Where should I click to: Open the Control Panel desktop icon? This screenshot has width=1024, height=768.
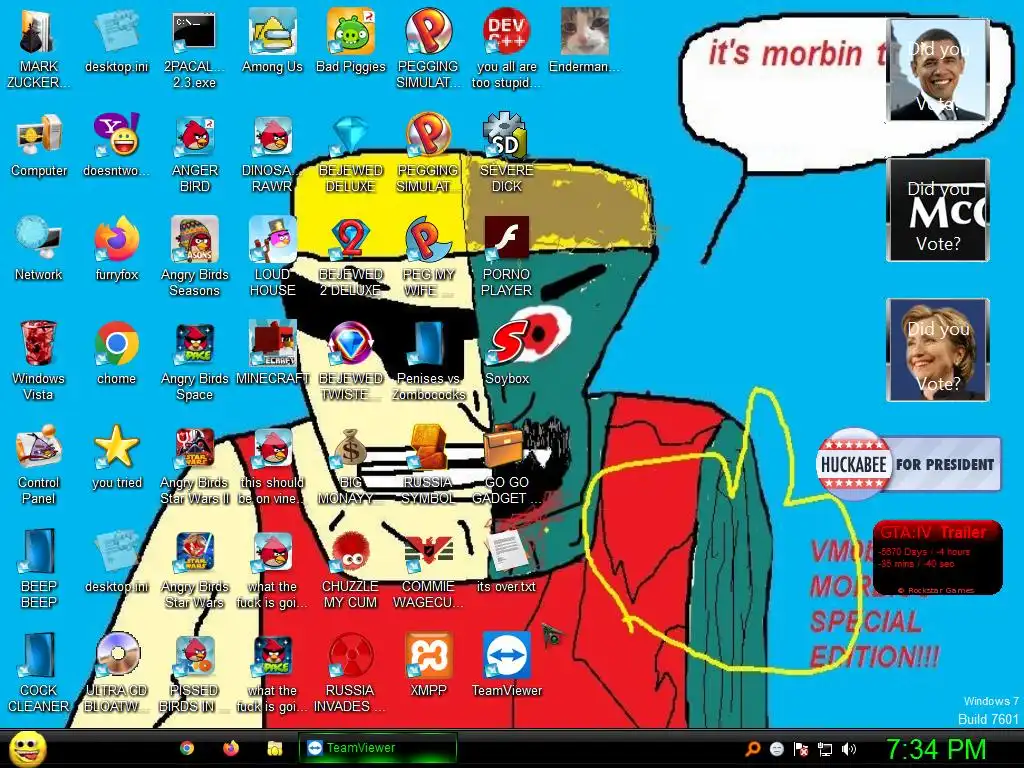click(x=38, y=464)
